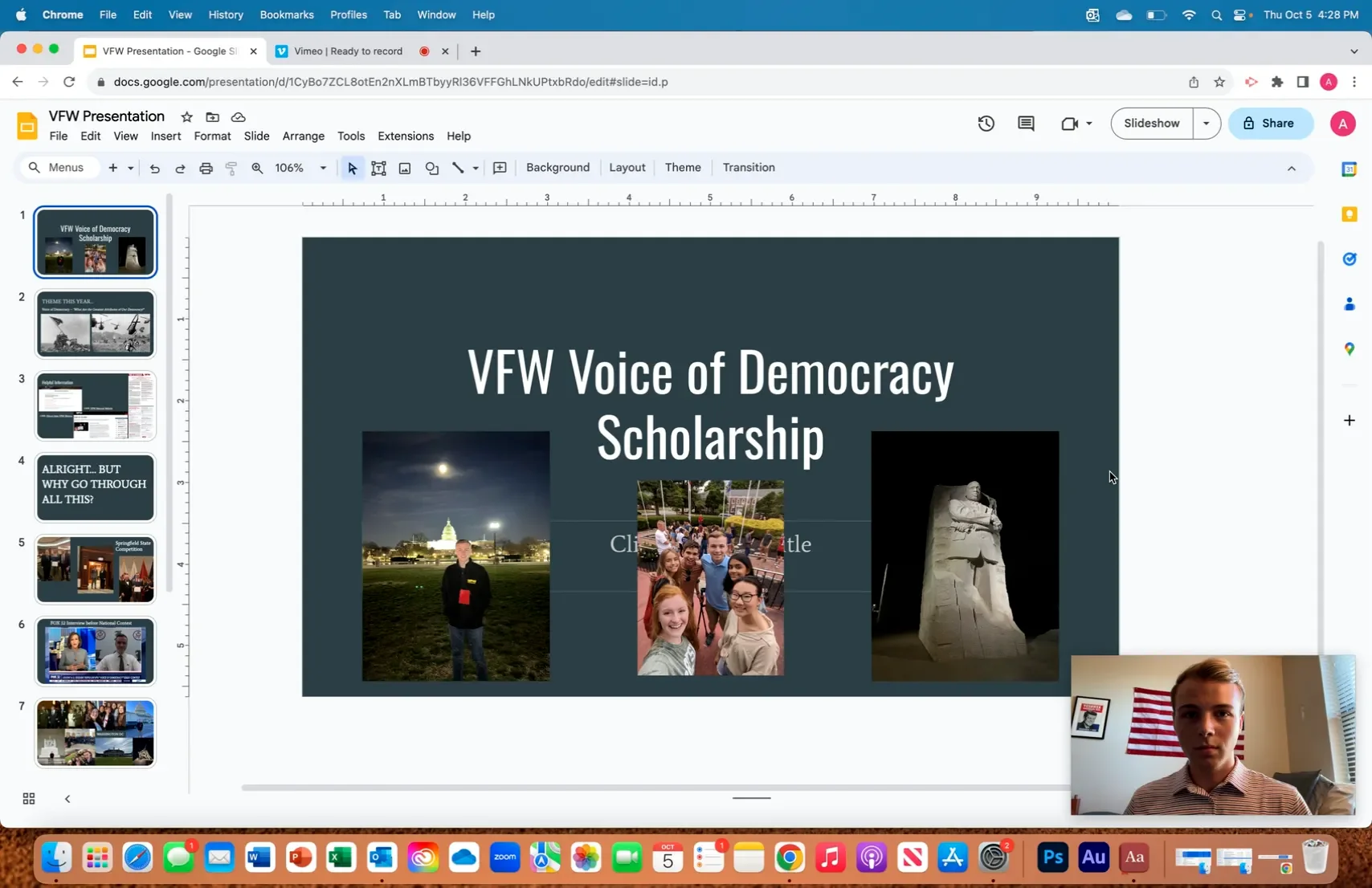Screen dimensions: 1372x888
Task: Open Keep in the side panel
Action: (1349, 214)
